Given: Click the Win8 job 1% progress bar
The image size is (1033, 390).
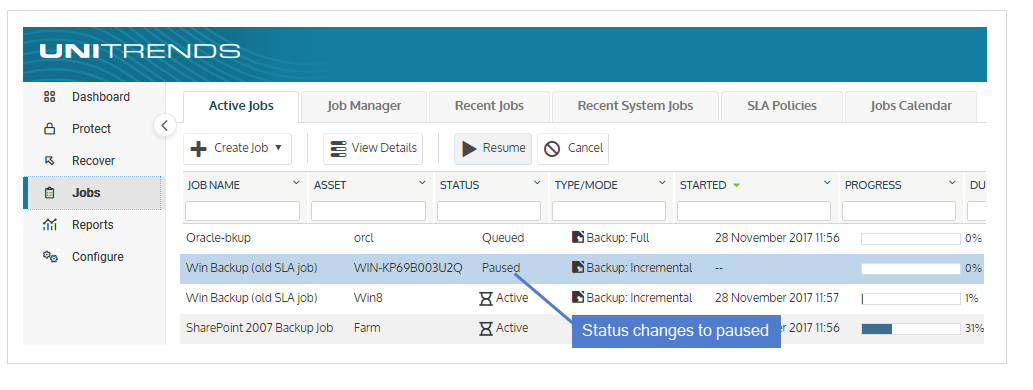Looking at the screenshot, I should click(910, 299).
